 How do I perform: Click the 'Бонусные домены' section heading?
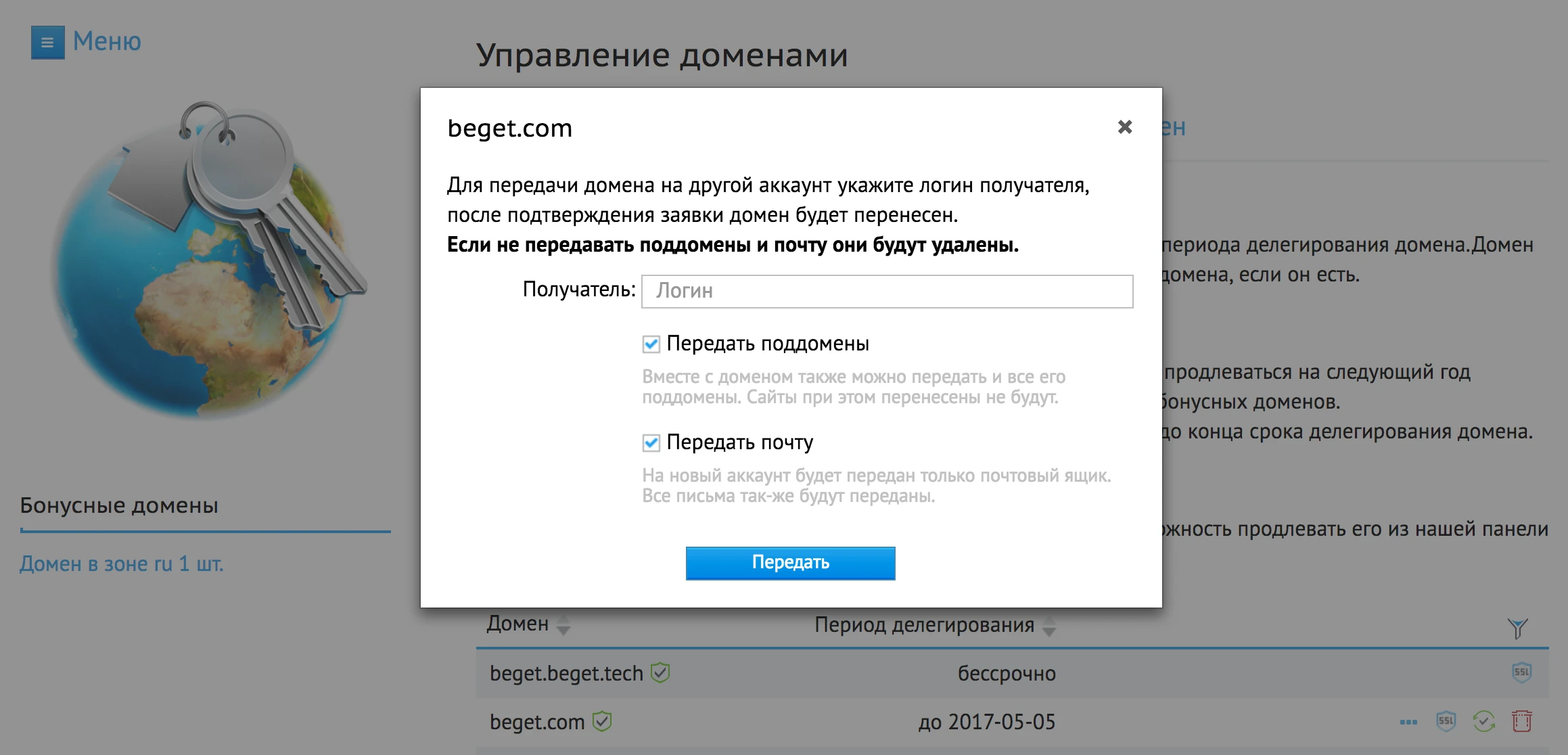click(118, 505)
